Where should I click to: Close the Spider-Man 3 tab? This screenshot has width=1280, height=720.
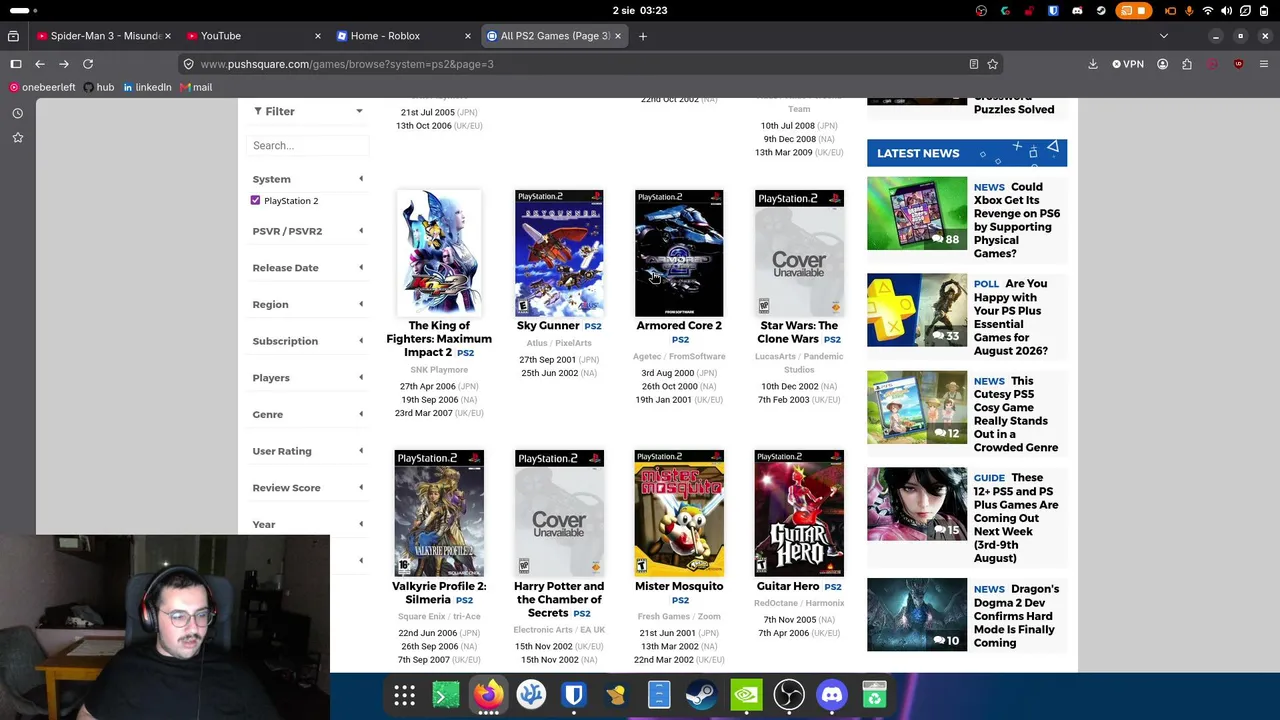[168, 36]
